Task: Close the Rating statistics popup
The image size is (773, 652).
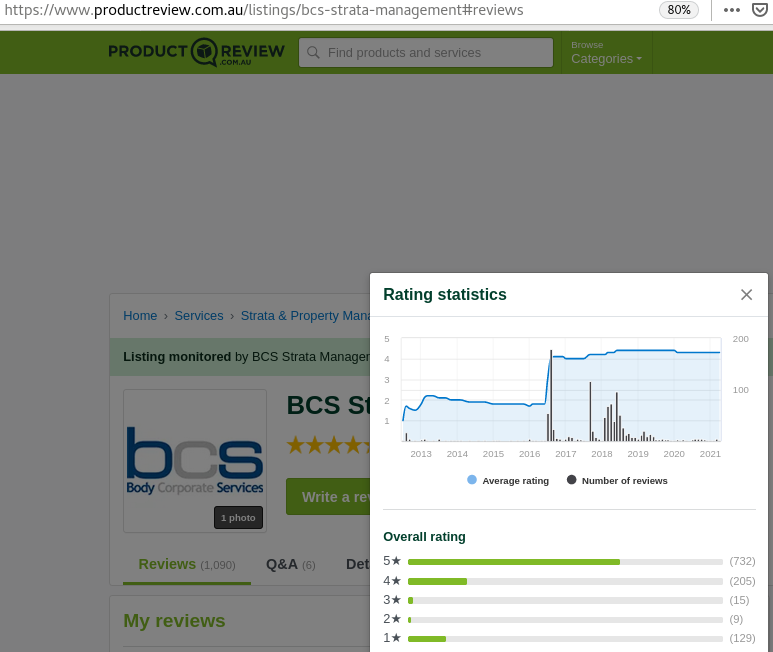Action: [746, 295]
